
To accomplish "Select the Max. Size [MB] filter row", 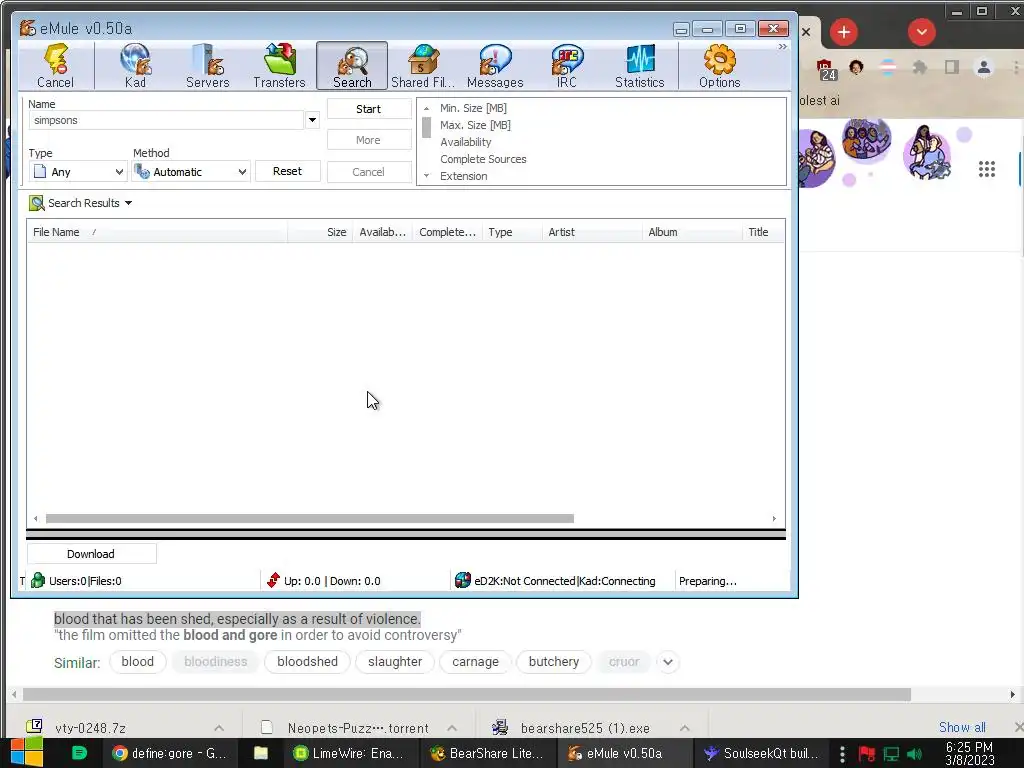I will (x=475, y=125).
